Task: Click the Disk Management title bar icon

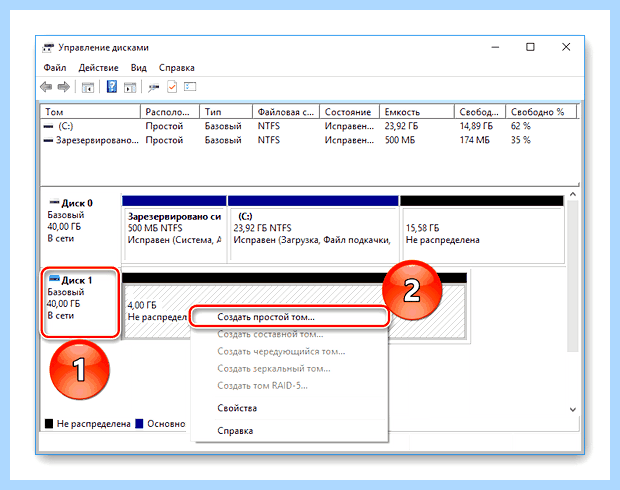Action: pyautogui.click(x=48, y=48)
